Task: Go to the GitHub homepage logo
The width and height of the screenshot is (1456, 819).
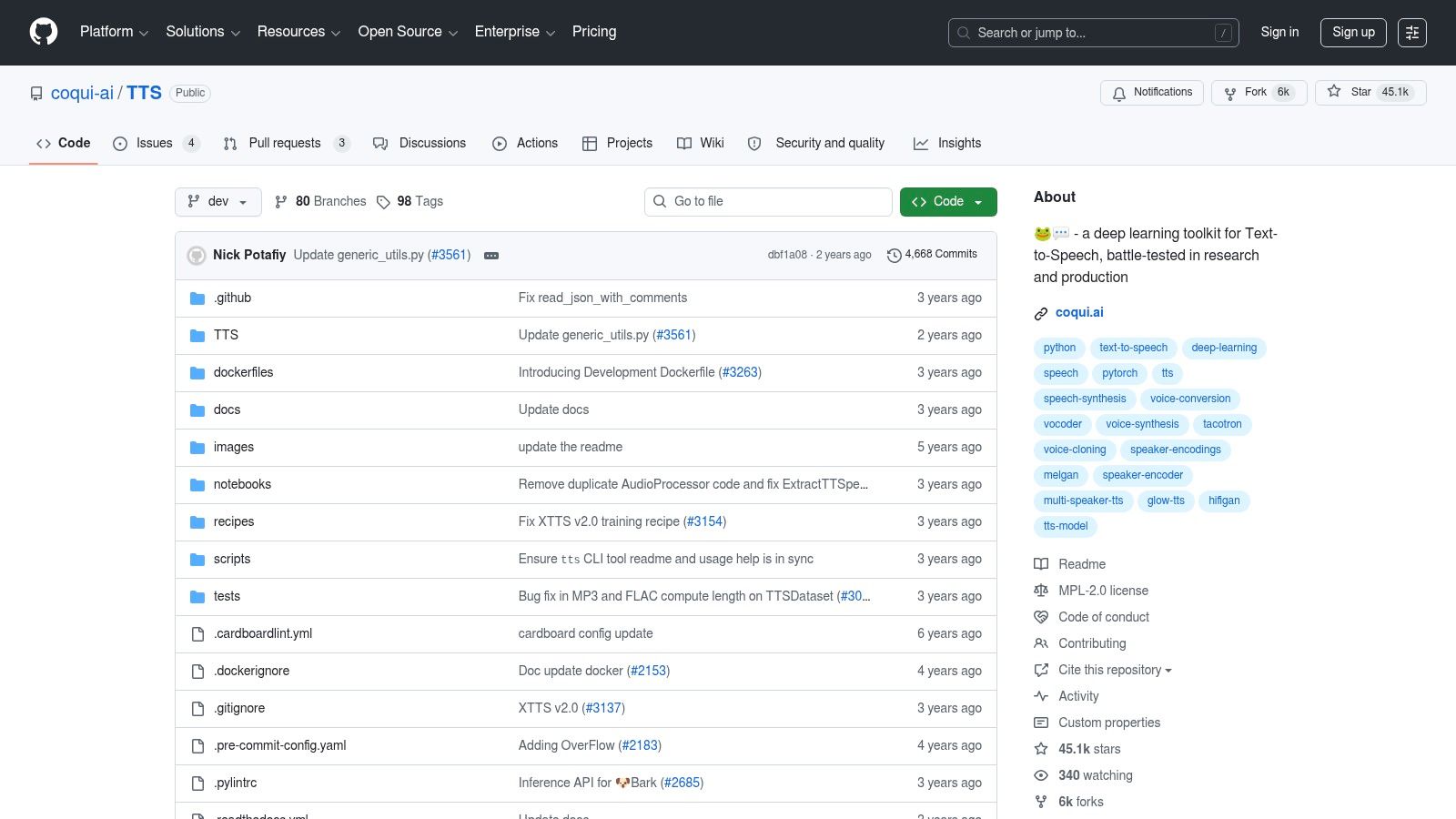Action: click(44, 32)
